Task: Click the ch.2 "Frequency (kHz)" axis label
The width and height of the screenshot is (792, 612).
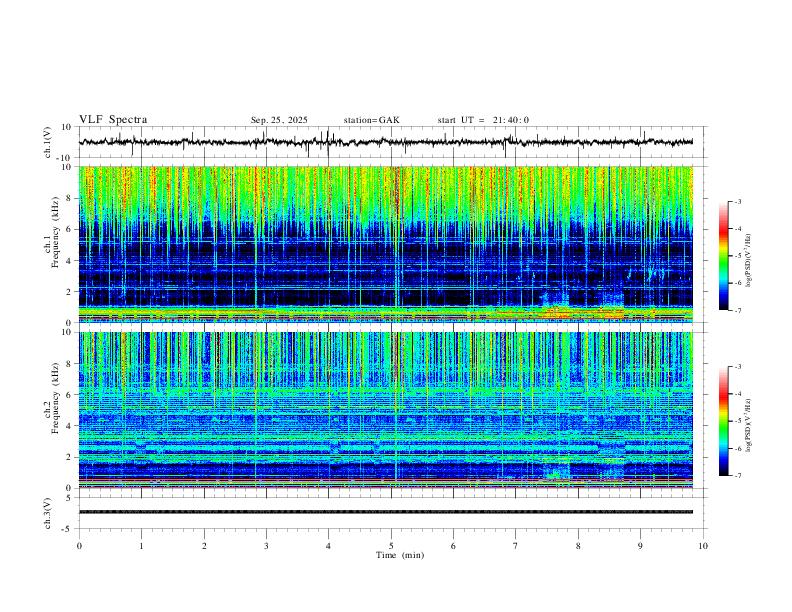Action: [x=56, y=398]
